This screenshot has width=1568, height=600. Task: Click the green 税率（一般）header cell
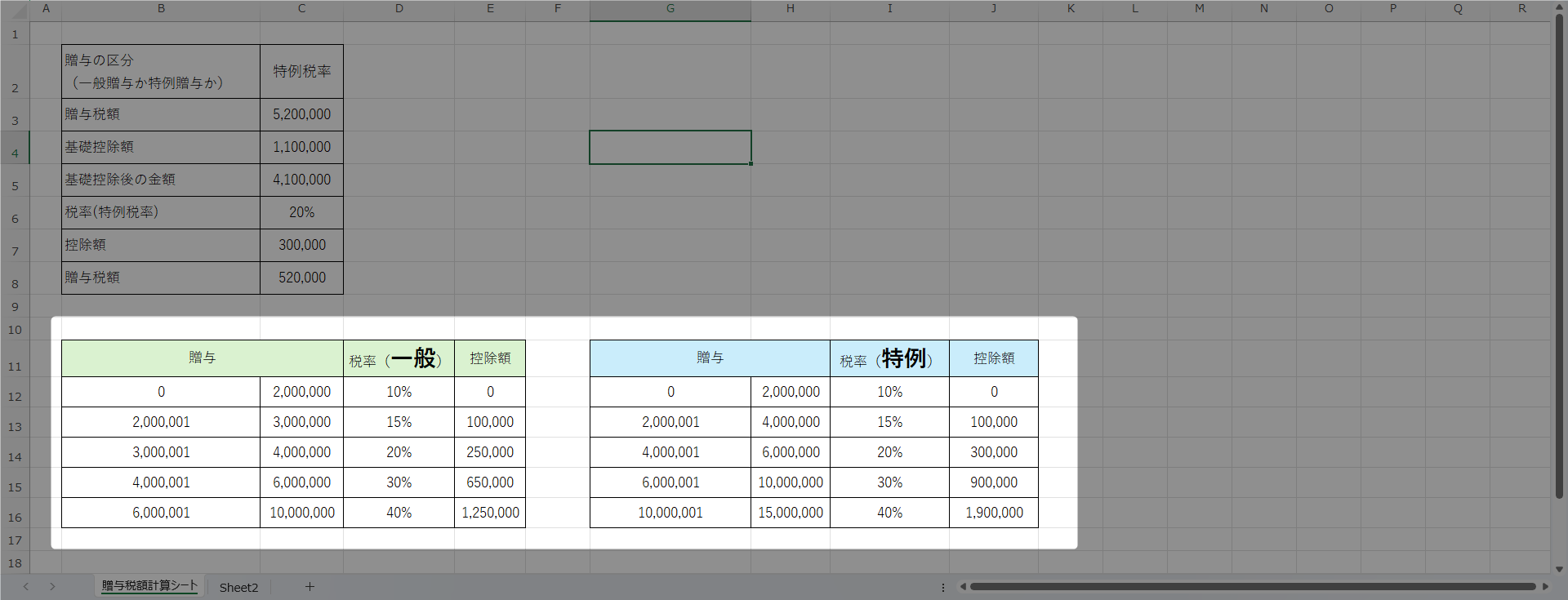[x=399, y=358]
